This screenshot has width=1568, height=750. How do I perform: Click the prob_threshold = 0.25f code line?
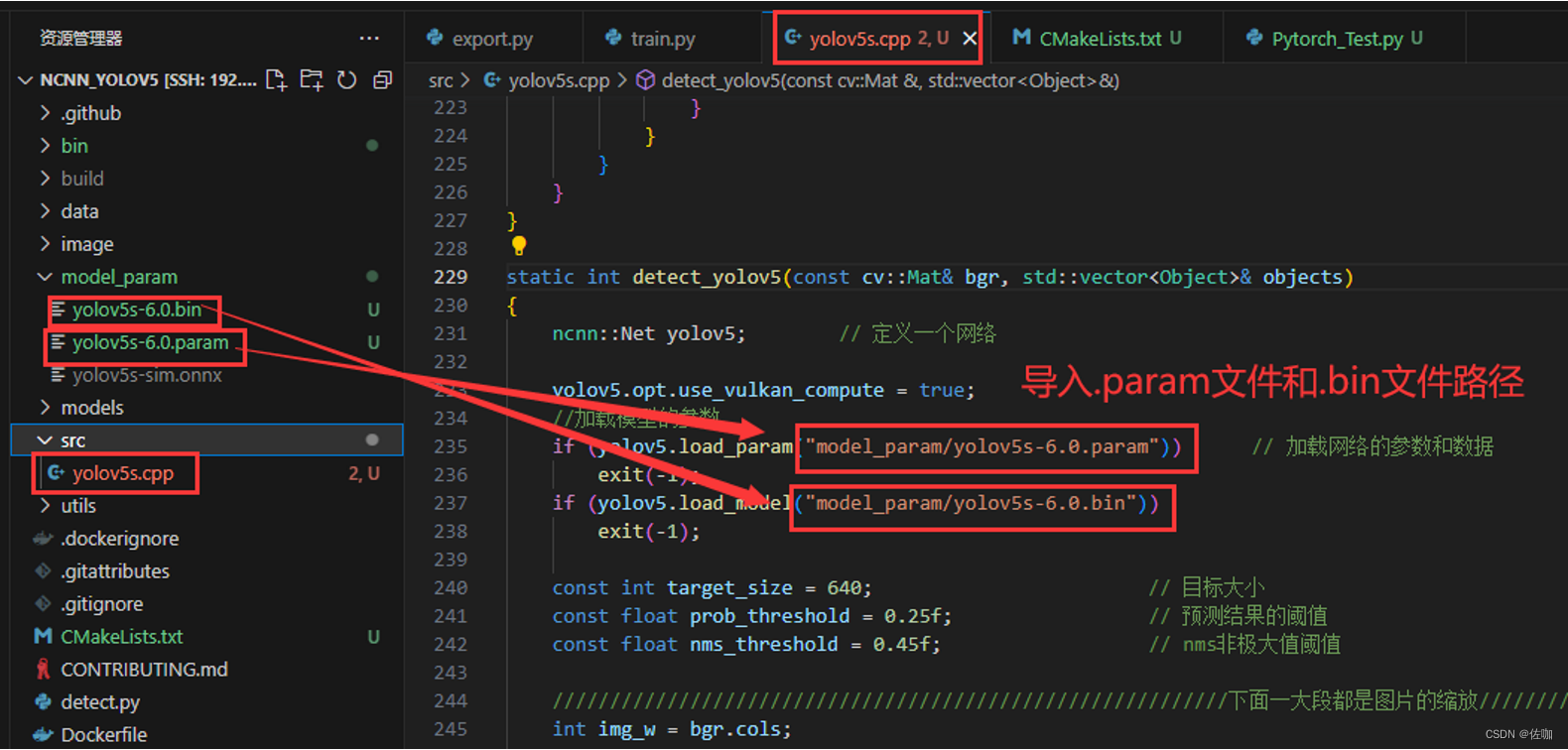pyautogui.click(x=752, y=616)
